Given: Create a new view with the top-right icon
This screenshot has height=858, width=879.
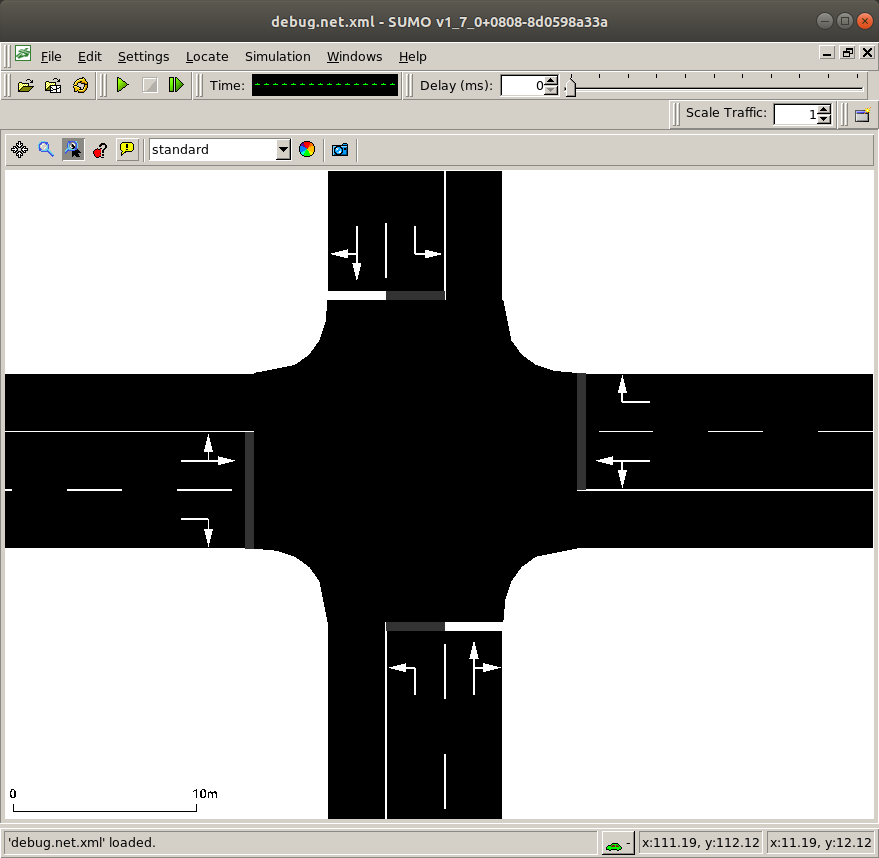Looking at the screenshot, I should 861,114.
